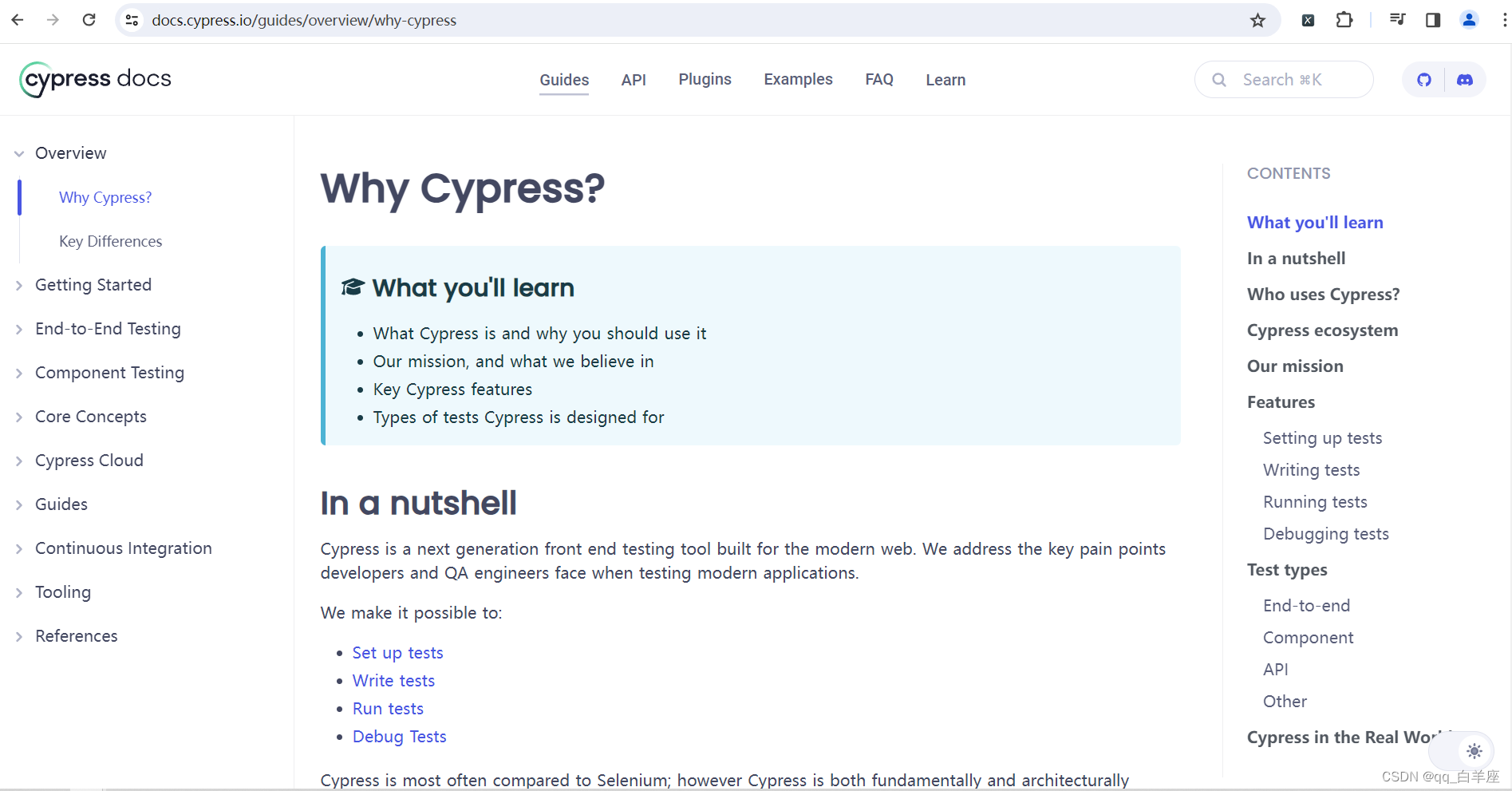Jump to Component in contents
1512x791 pixels.
[x=1308, y=638]
